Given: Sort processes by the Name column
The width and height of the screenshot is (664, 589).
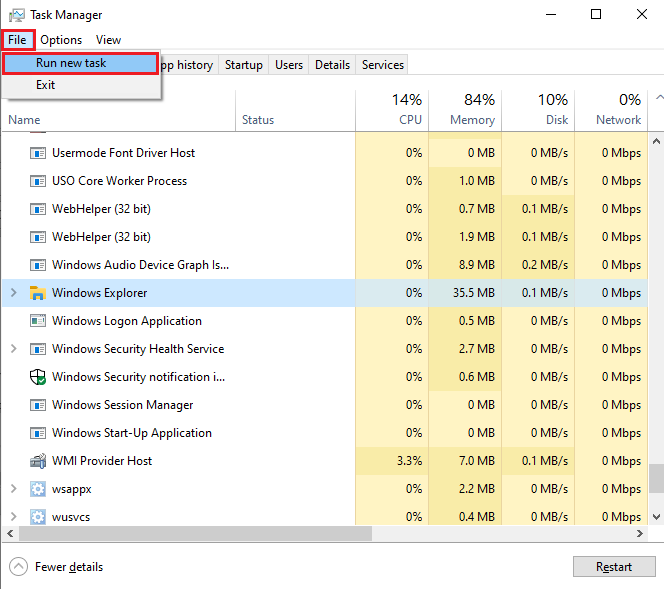Looking at the screenshot, I should pos(119,111).
